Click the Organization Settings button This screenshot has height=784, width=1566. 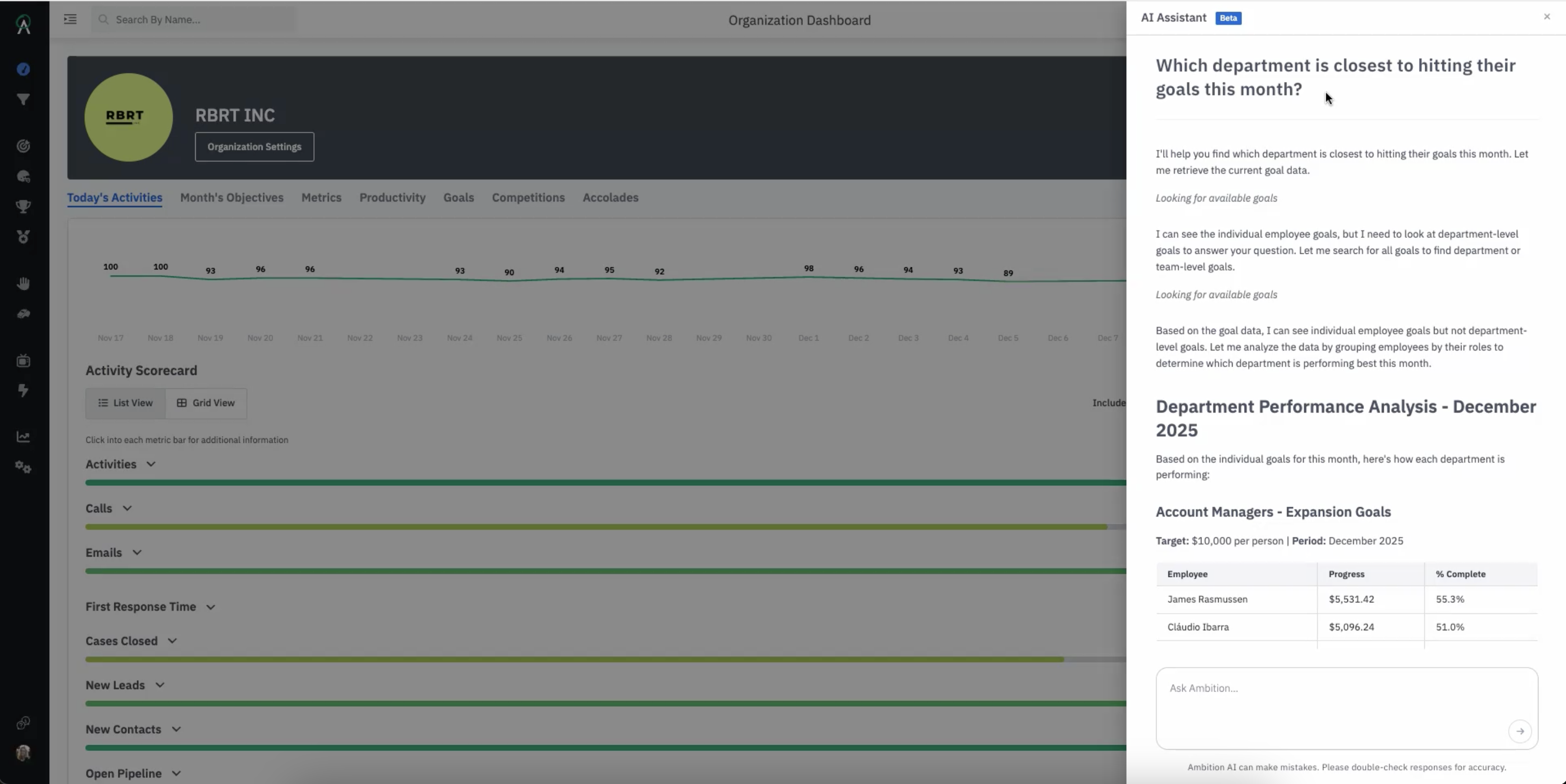tap(254, 146)
